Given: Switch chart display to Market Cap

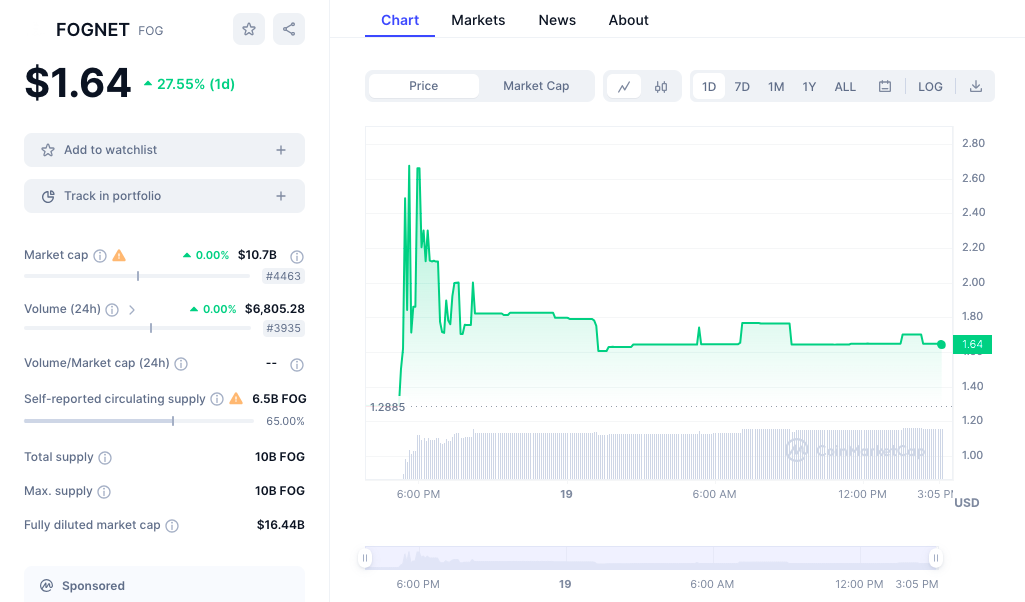Looking at the screenshot, I should click(536, 86).
